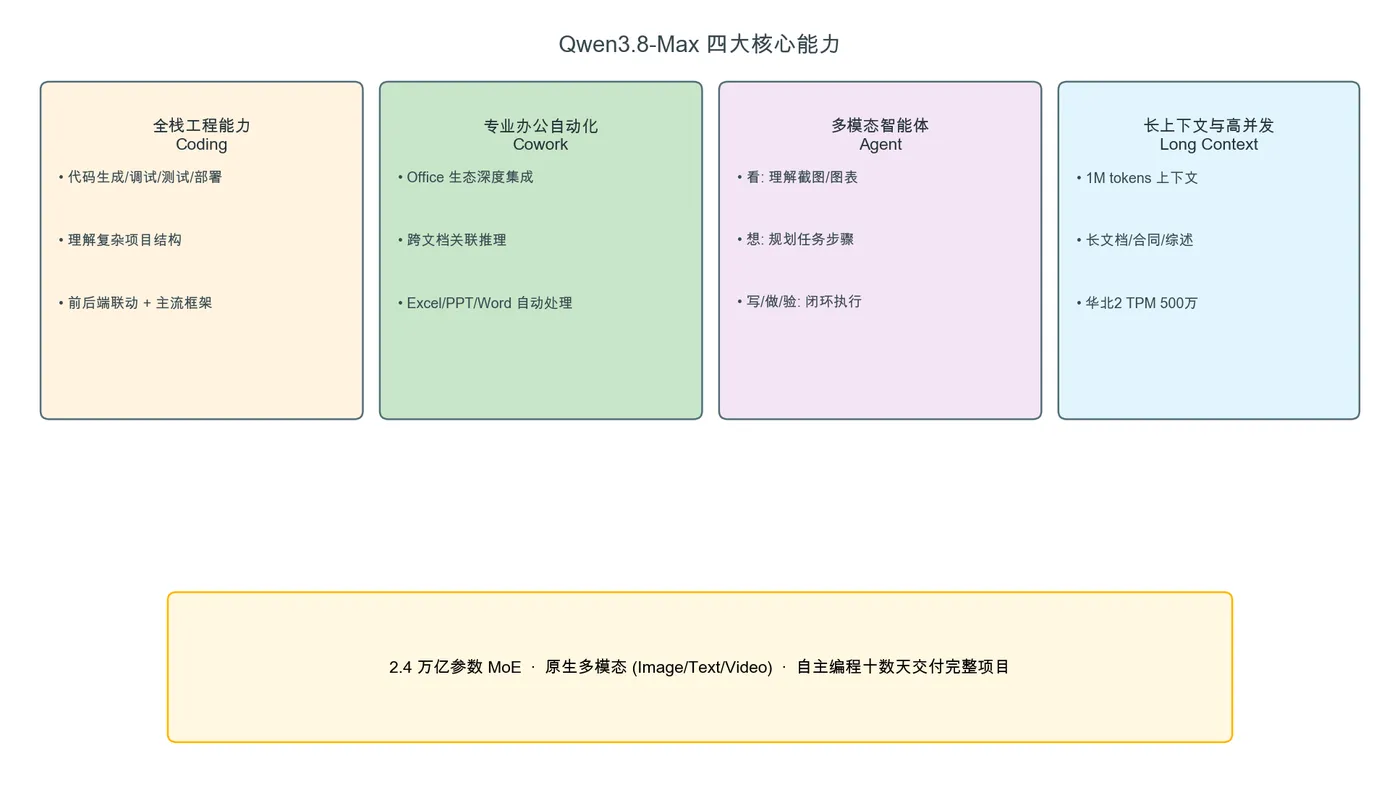Image resolution: width=1400 pixels, height=803 pixels.
Task: Select the heading '多模态智能体'
Action: (x=880, y=125)
